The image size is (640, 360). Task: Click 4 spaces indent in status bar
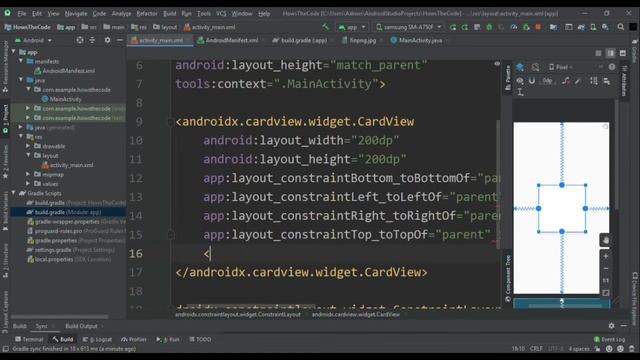pyautogui.click(x=579, y=349)
